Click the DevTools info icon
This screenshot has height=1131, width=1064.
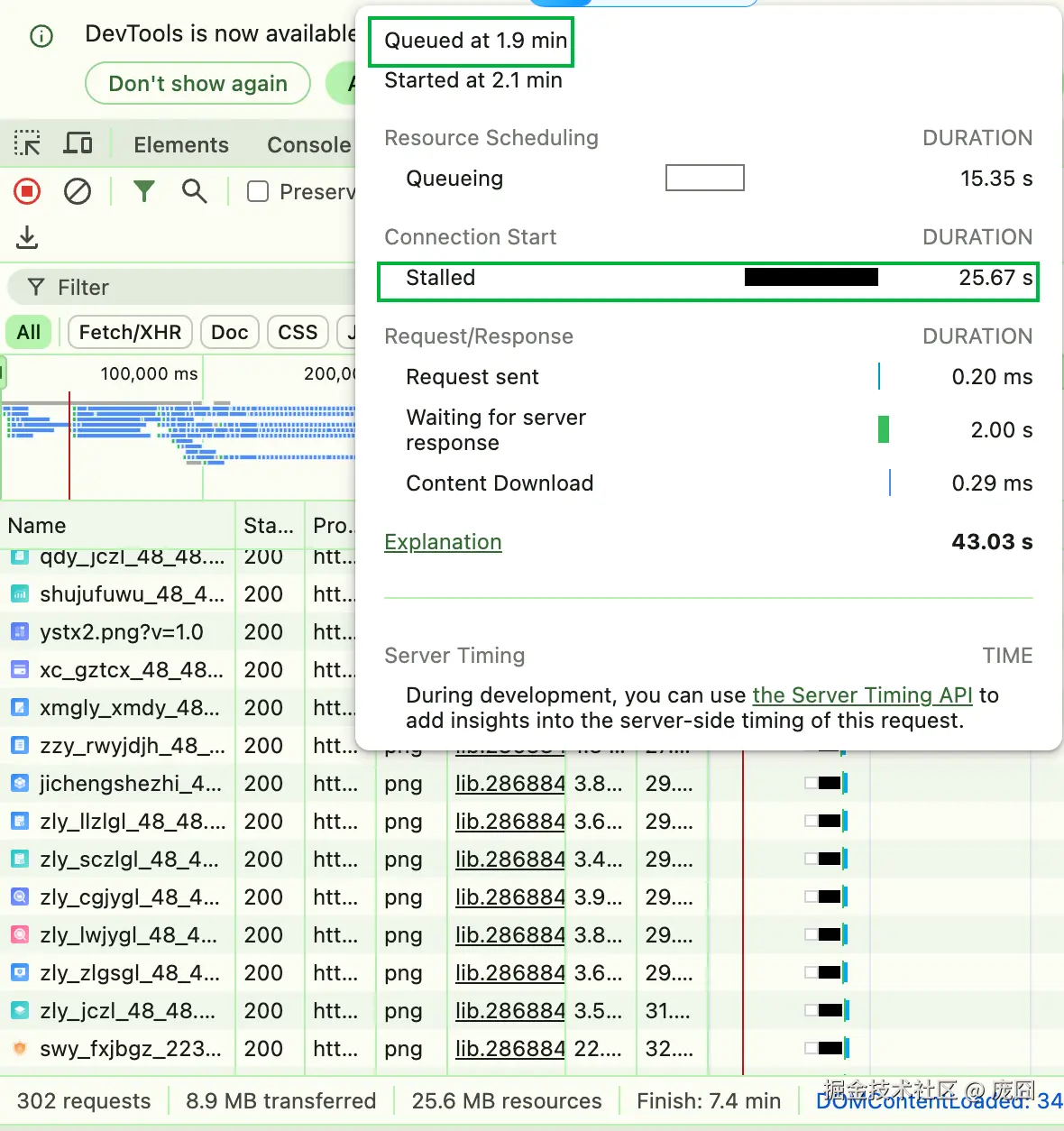coord(41,36)
